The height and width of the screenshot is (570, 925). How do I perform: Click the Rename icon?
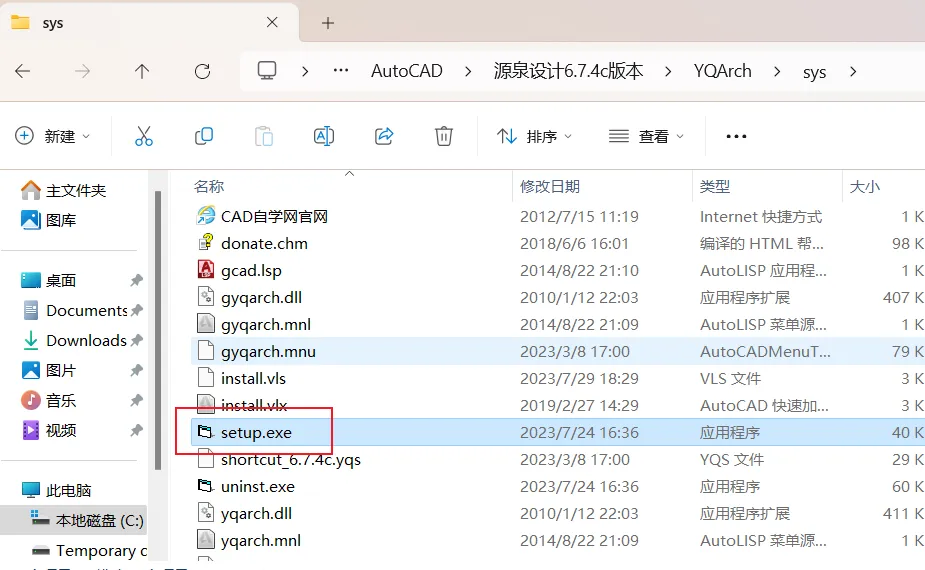(324, 136)
